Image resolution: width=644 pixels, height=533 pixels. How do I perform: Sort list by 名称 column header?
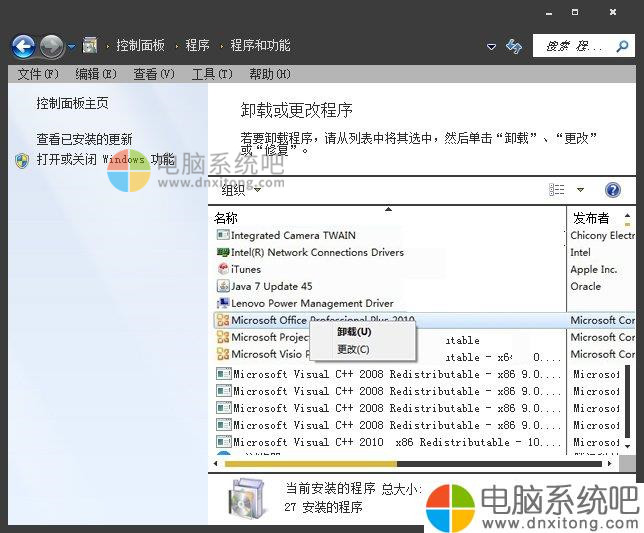click(225, 218)
